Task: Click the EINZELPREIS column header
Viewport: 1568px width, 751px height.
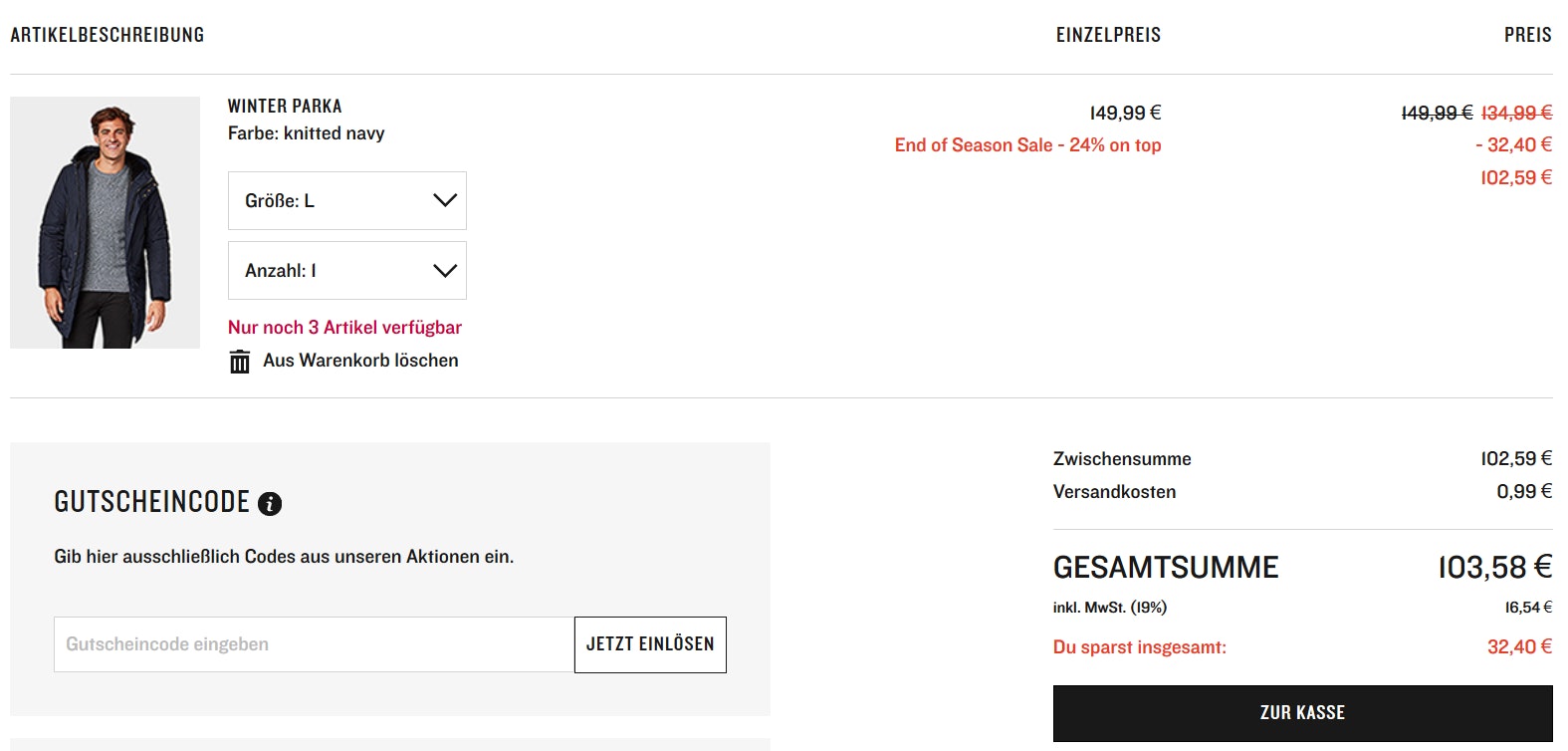Action: point(1108,35)
